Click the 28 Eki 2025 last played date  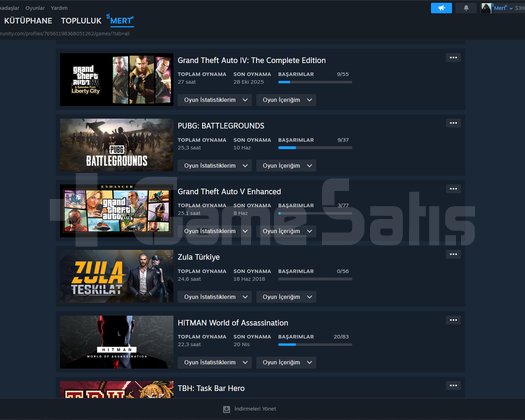[x=249, y=82]
